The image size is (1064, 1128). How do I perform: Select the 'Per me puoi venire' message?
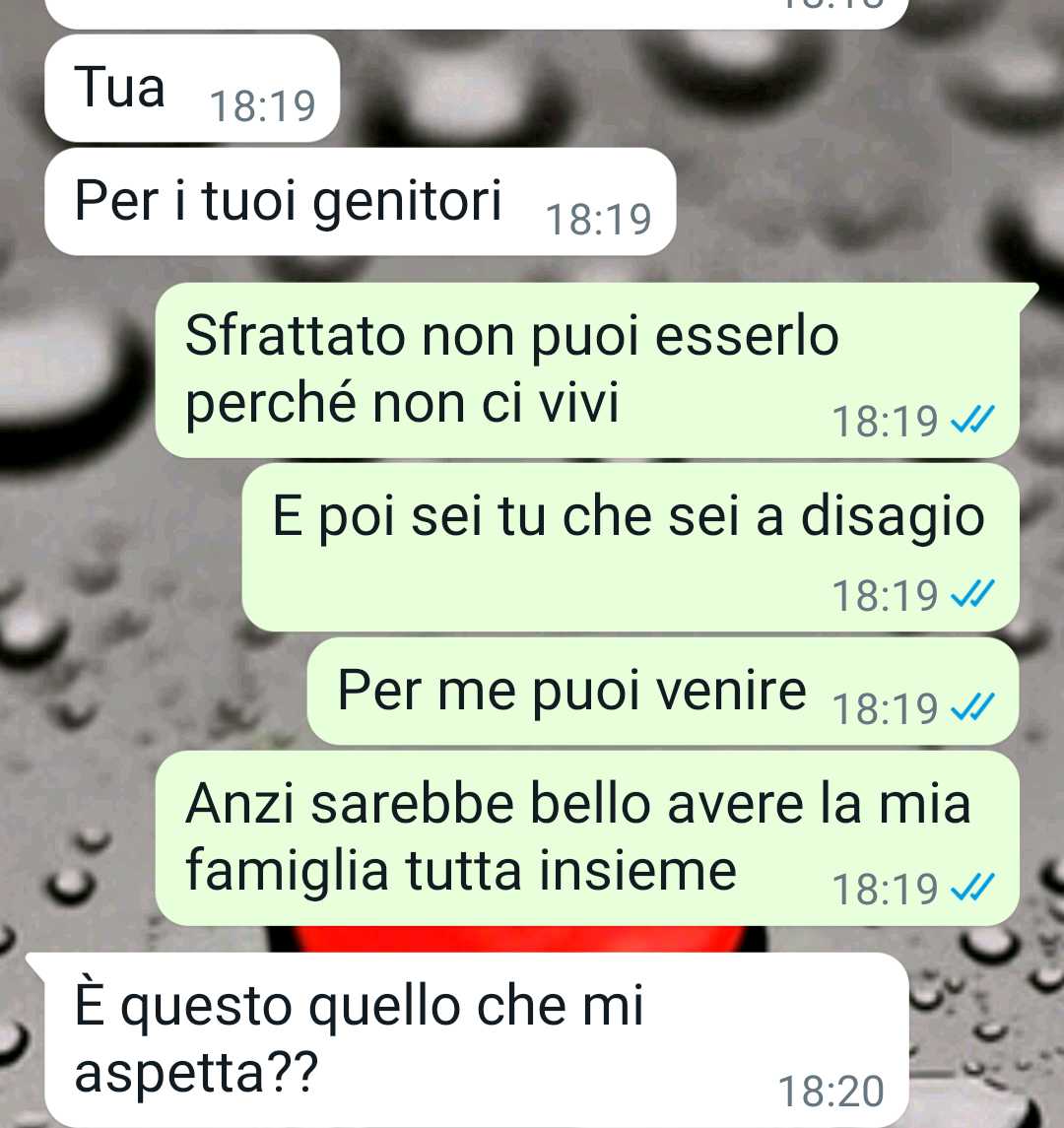click(663, 692)
